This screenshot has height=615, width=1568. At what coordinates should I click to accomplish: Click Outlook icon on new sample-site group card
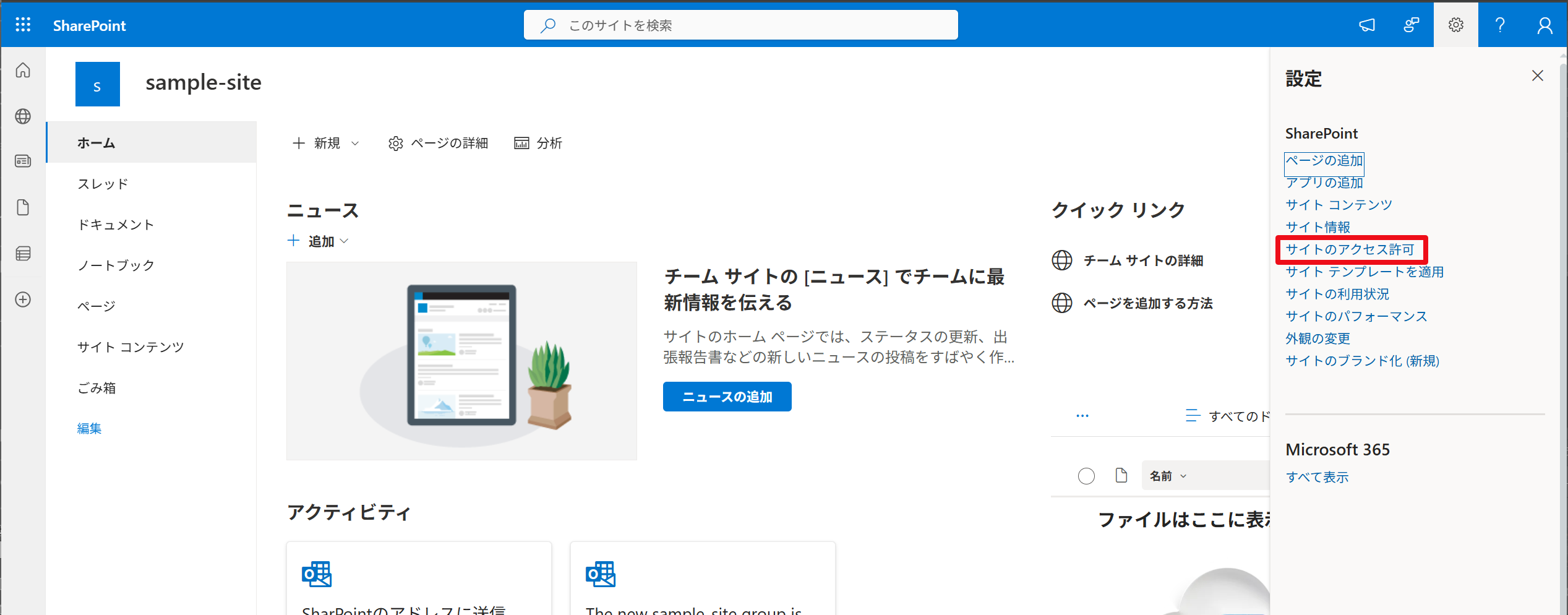[601, 574]
